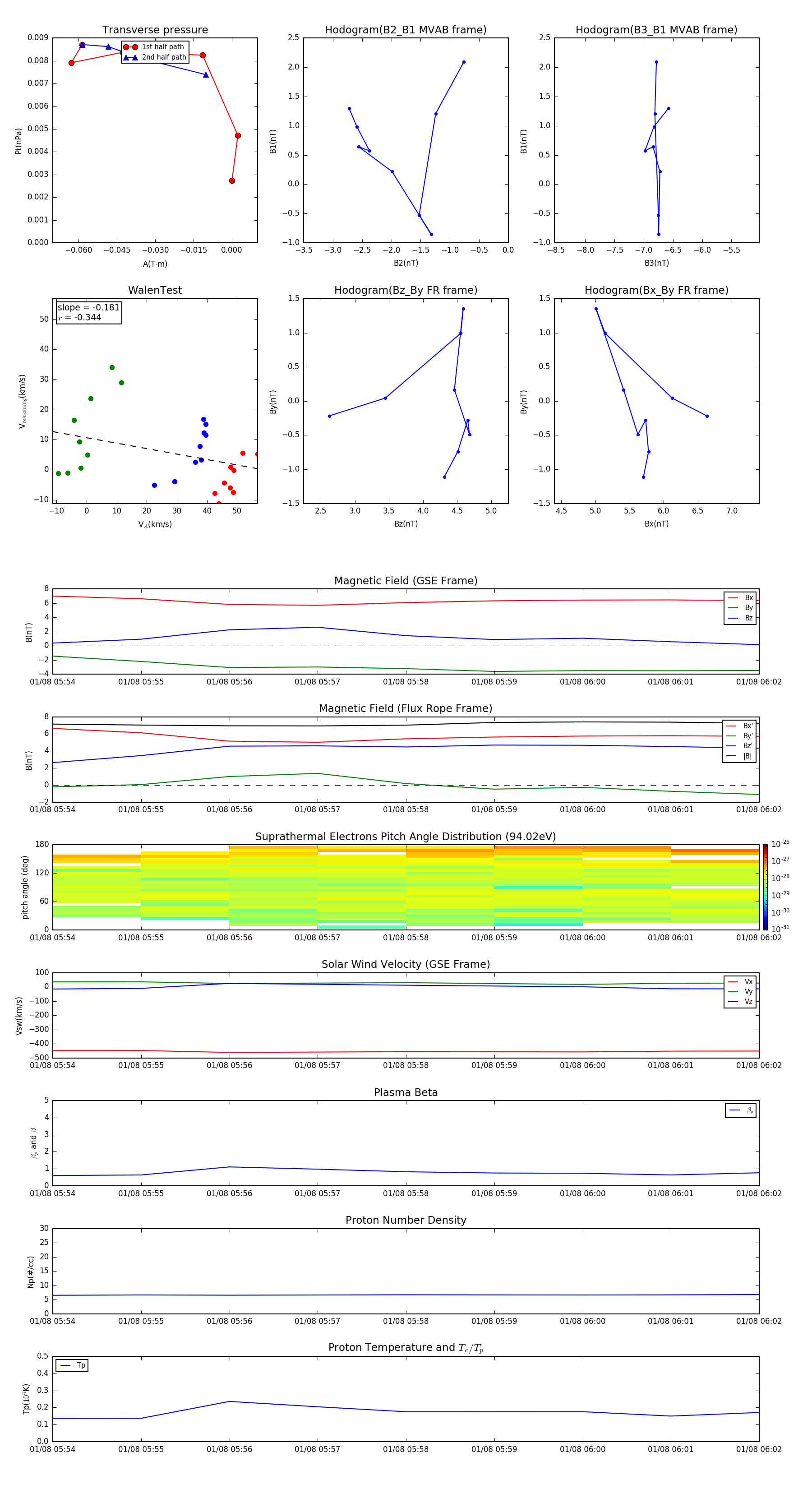Click the Walen test dashed regression line
The height and width of the screenshot is (1489, 812).
pos(155,450)
